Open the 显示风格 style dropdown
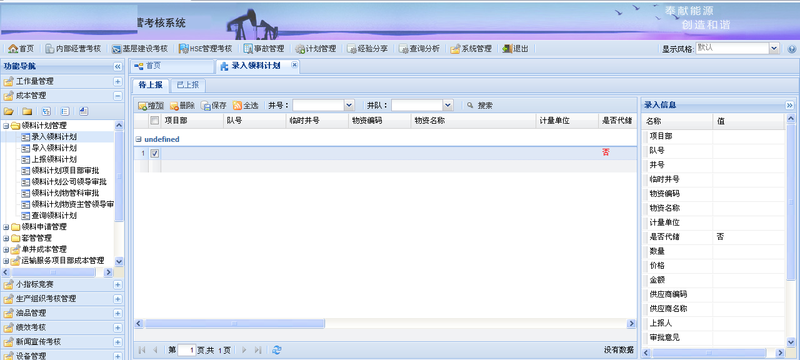The image size is (800, 360). 774,48
